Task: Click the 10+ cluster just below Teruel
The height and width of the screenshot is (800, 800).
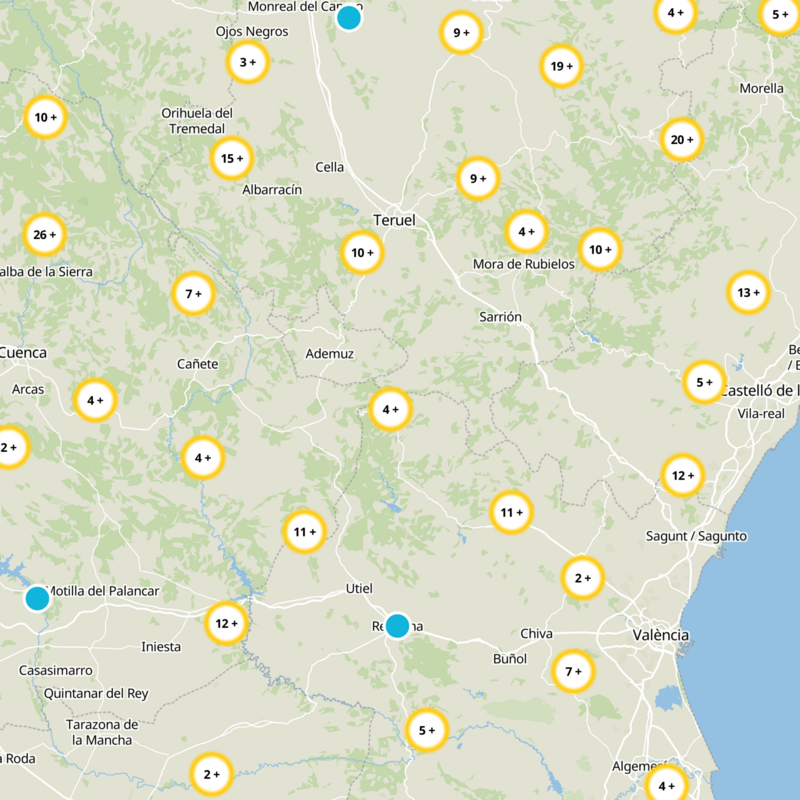Action: tap(362, 253)
